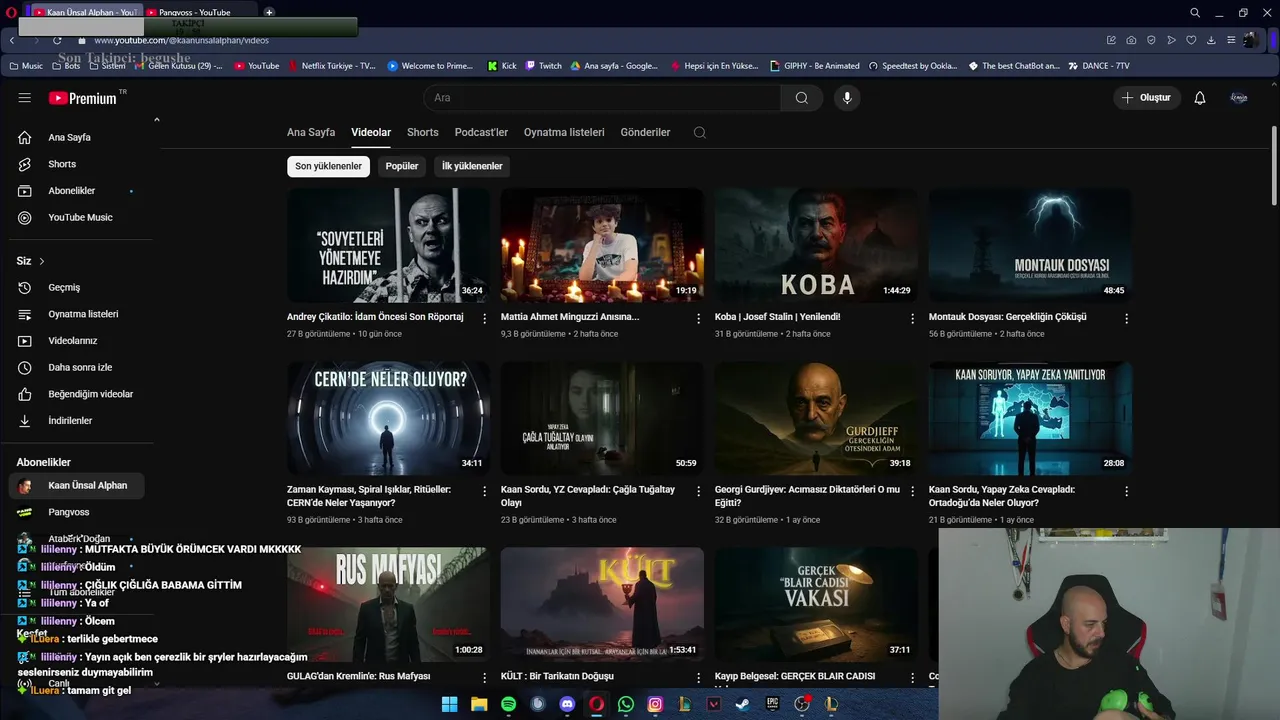Screen dimensions: 1280x720
Task: Select the İlk yüklenenler filter chip
Action: coord(472,166)
